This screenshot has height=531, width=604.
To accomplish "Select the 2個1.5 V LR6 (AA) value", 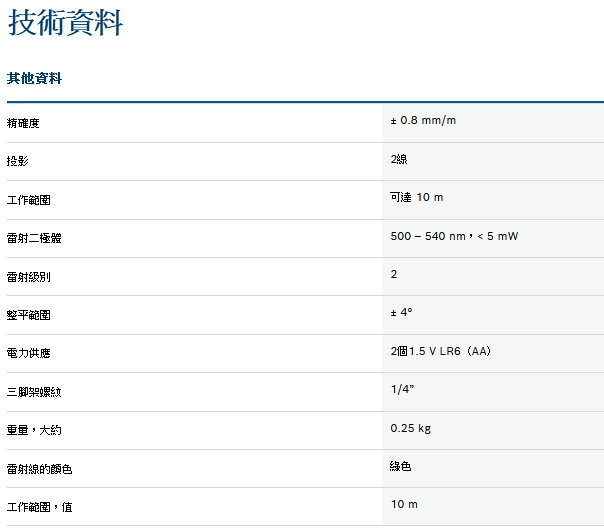I will pyautogui.click(x=440, y=351).
